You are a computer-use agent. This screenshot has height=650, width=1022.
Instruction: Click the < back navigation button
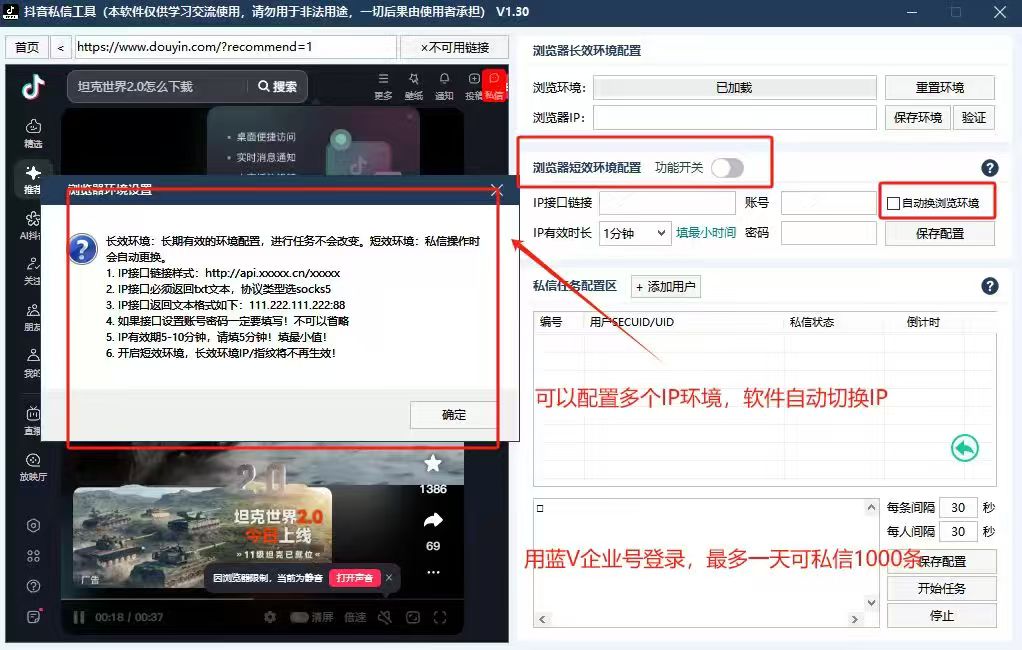click(x=61, y=48)
